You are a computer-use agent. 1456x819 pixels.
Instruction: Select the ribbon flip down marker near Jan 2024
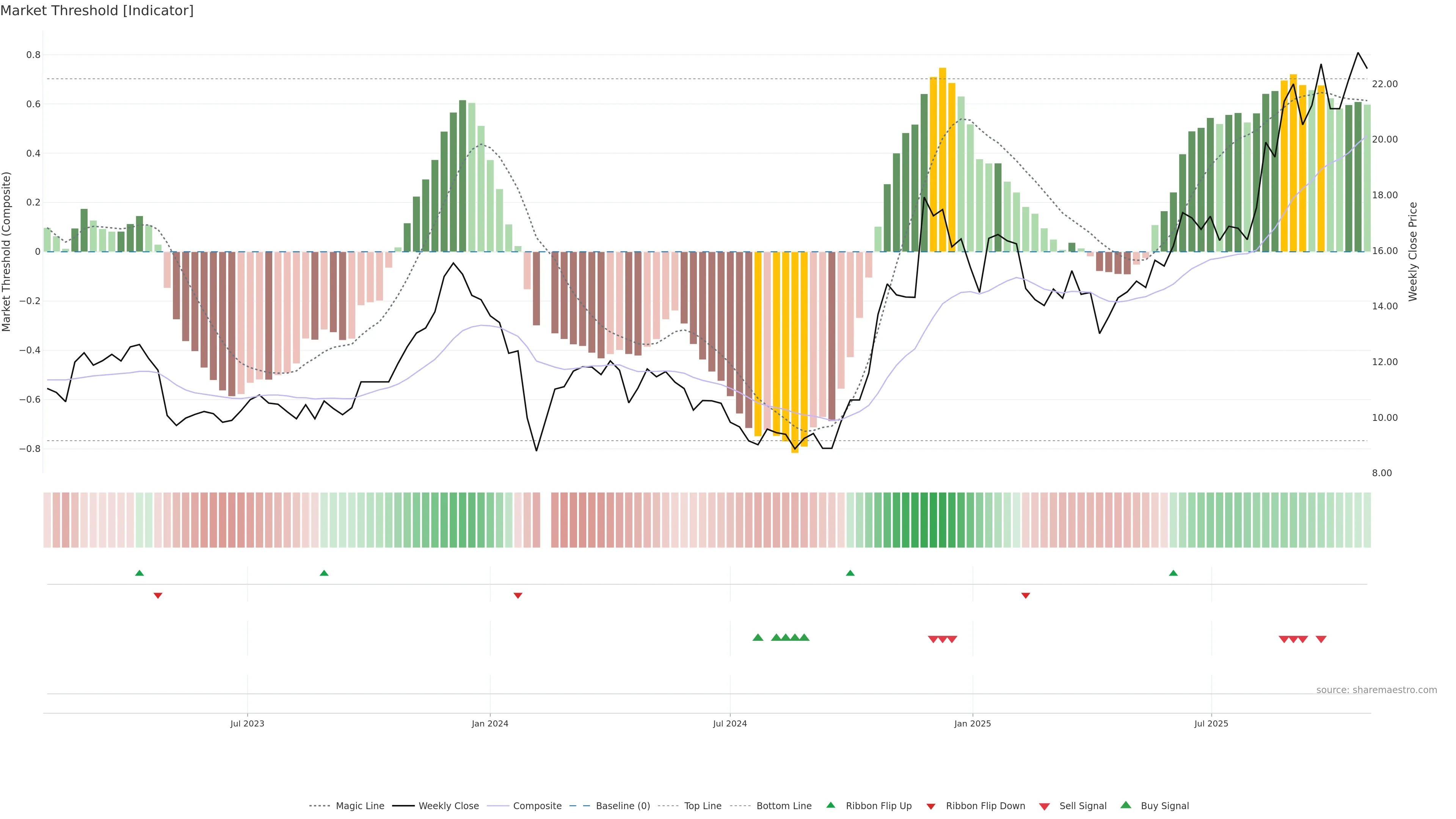(518, 595)
